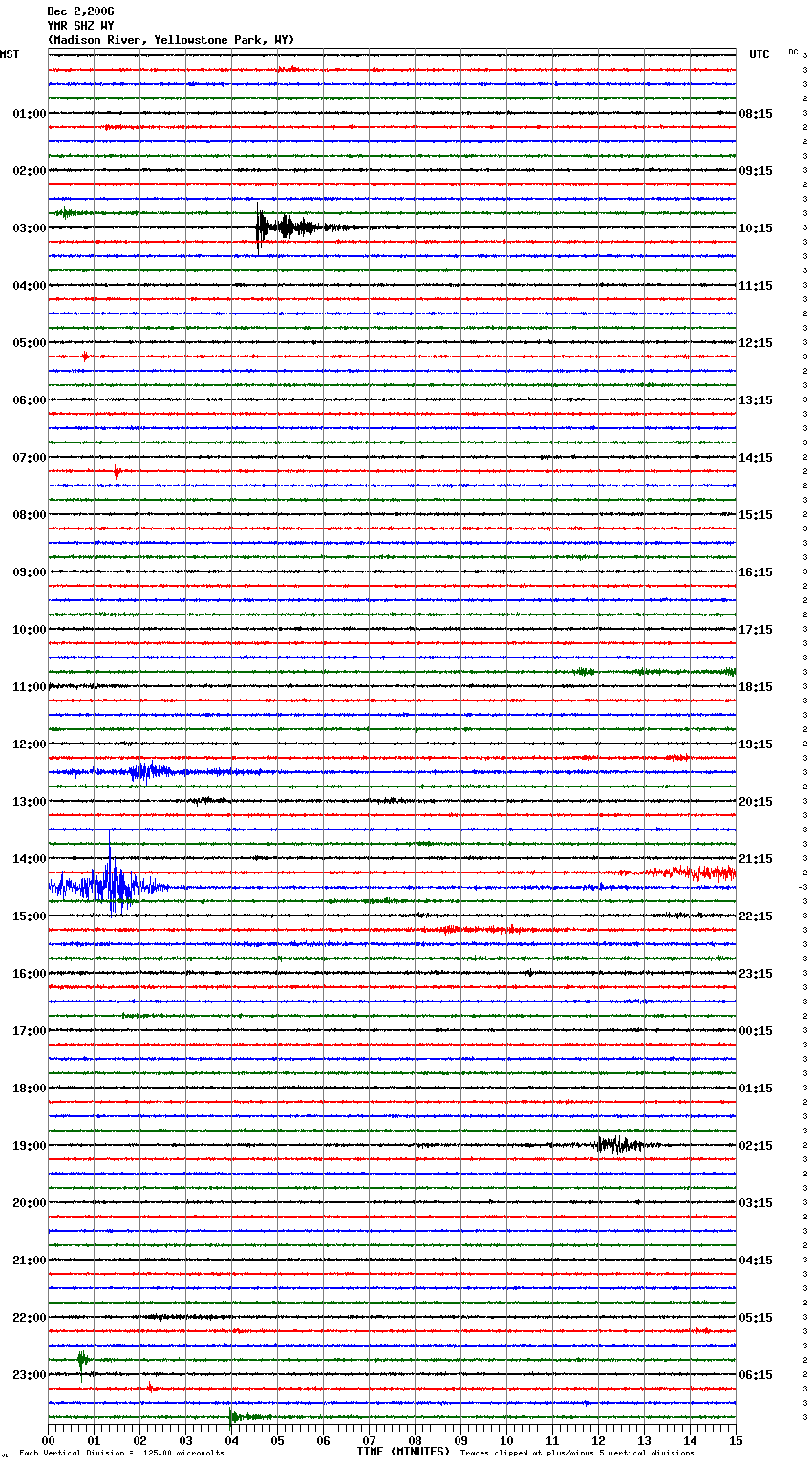The width and height of the screenshot is (812, 1466).
Task: Select the '21:00' MST hour label
Action: pos(30,1261)
